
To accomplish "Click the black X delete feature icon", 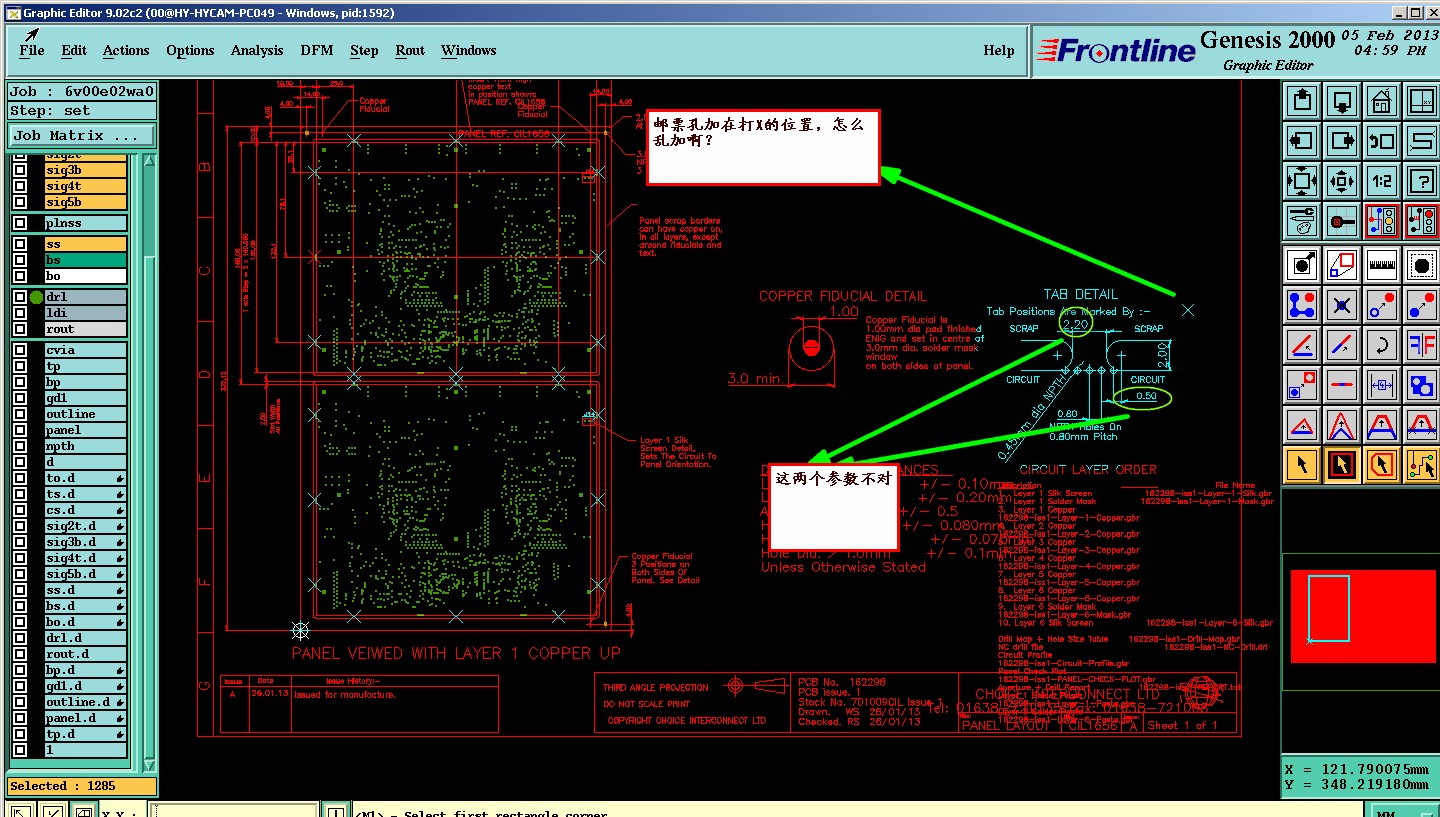I will point(1342,305).
